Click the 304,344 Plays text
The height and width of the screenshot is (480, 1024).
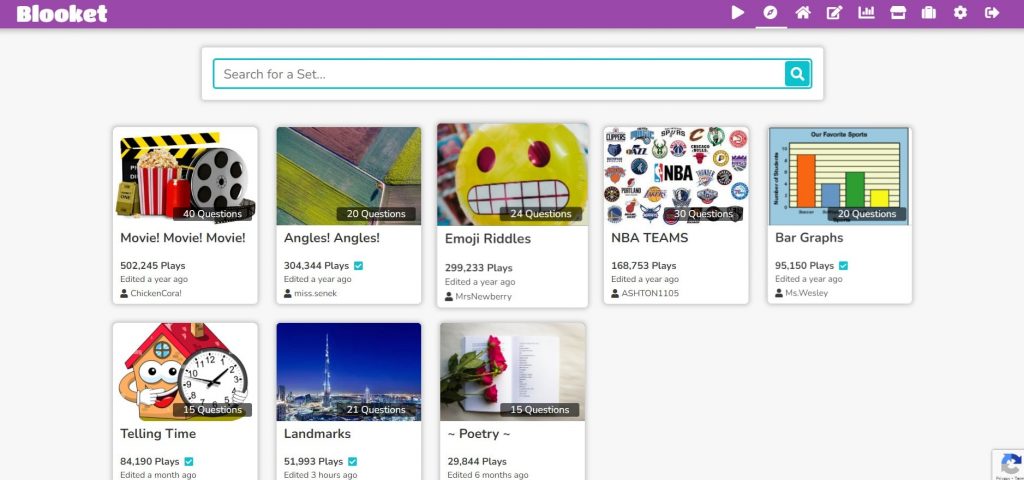click(317, 266)
